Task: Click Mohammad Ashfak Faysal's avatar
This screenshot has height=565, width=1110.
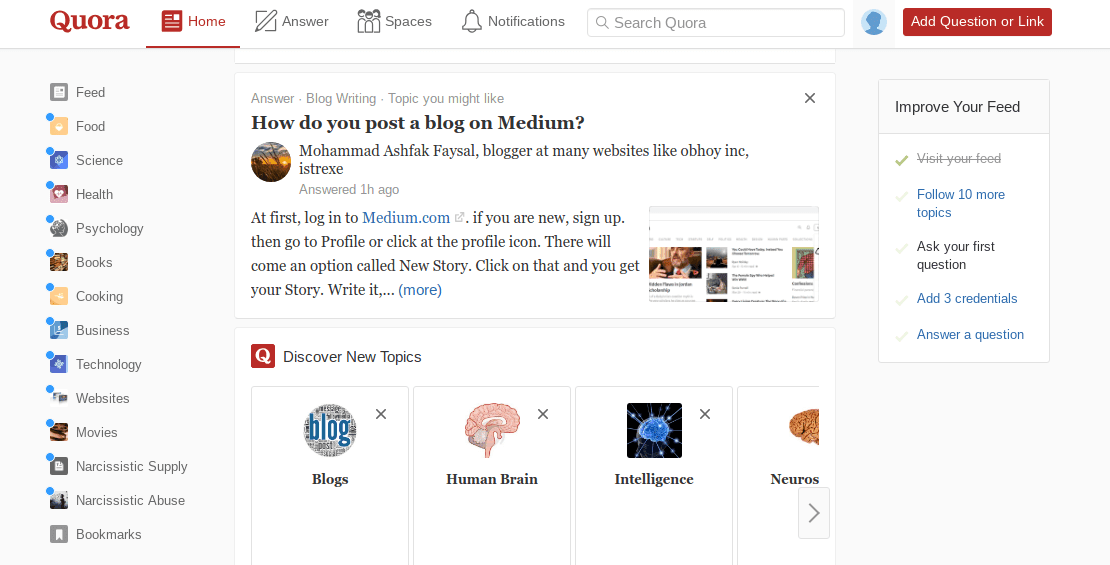Action: tap(271, 162)
